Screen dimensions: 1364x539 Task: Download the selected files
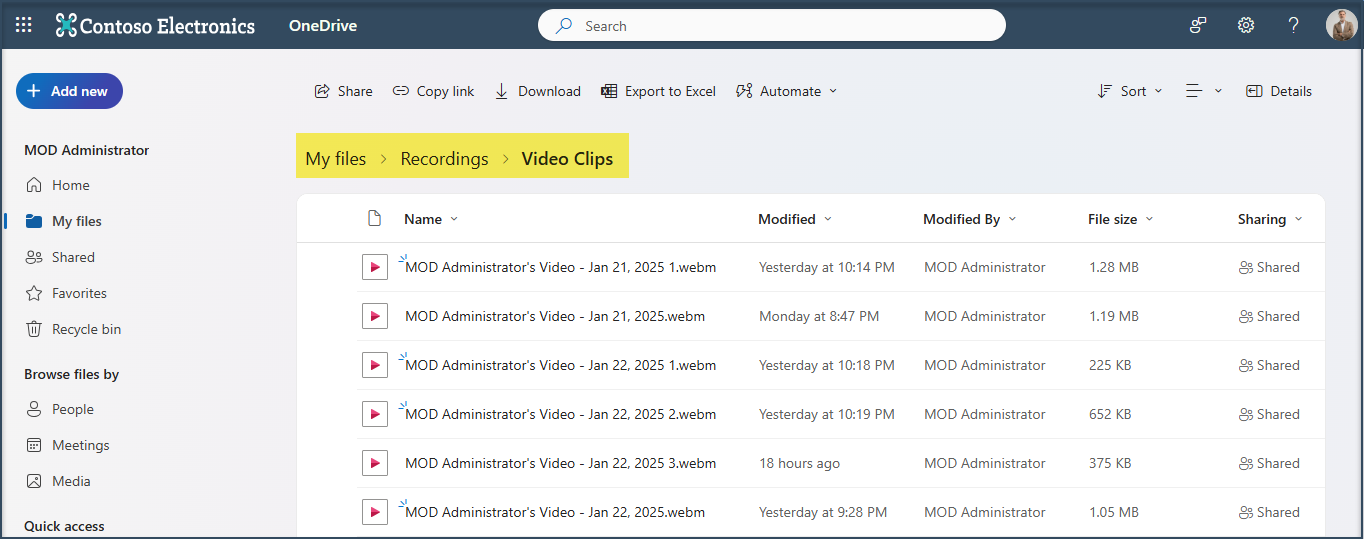(537, 91)
